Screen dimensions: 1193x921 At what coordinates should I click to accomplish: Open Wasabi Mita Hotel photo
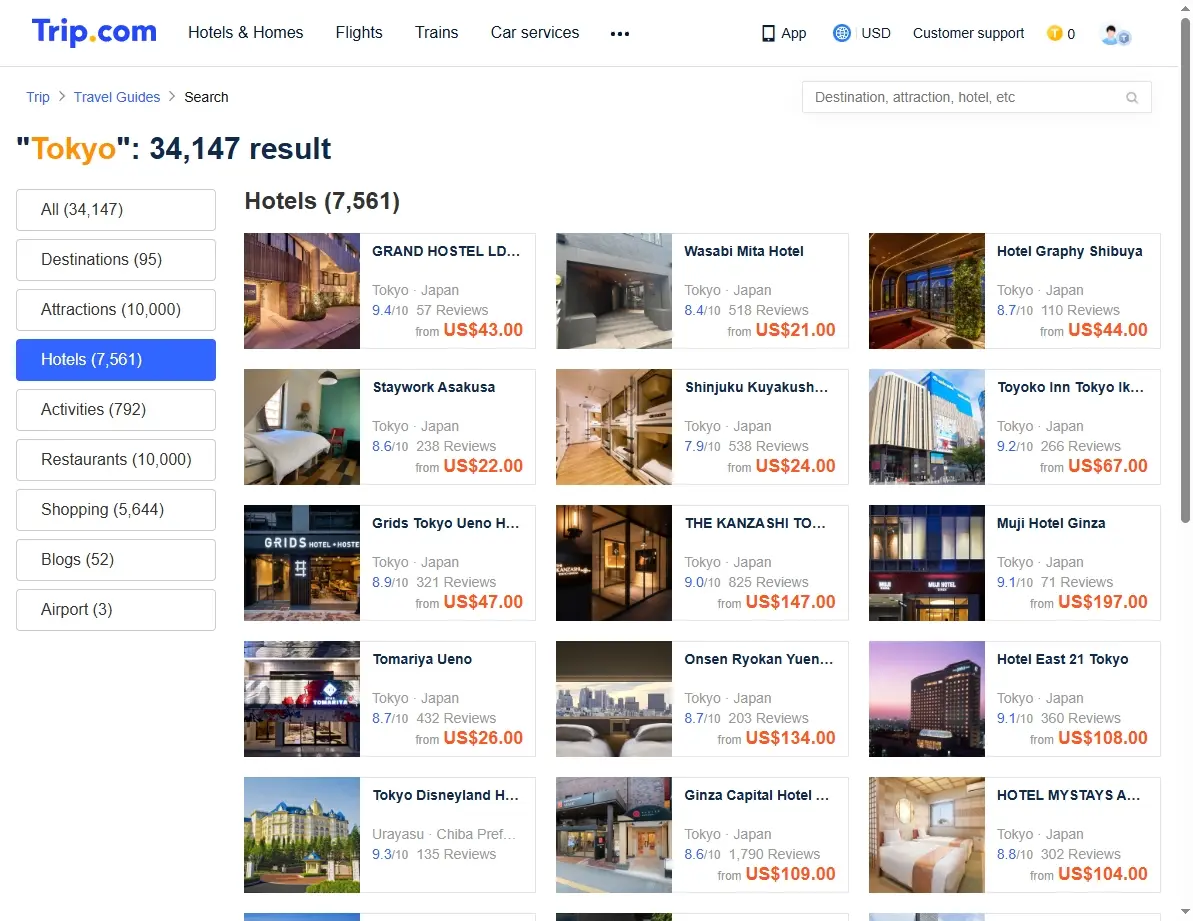point(614,291)
